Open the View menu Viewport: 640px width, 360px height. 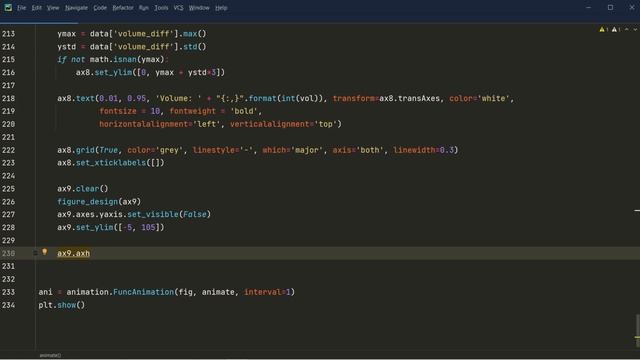53,8
